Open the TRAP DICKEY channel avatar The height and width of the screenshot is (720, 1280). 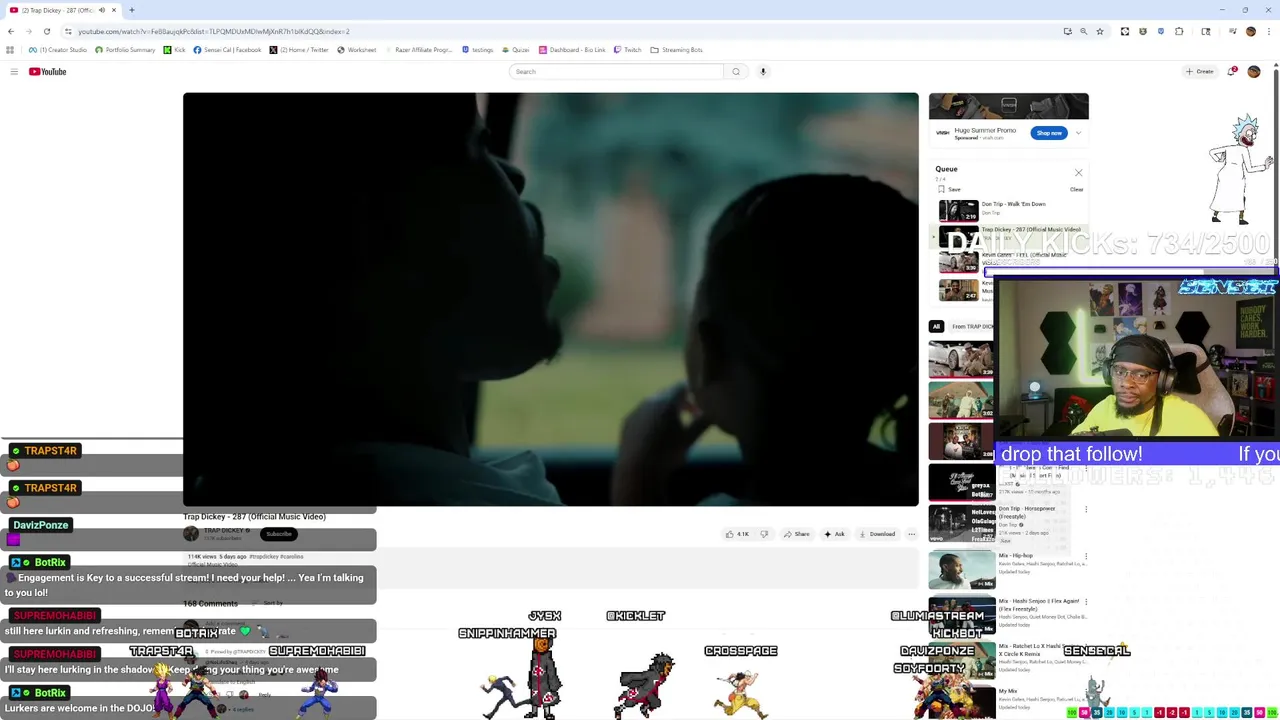click(x=191, y=534)
